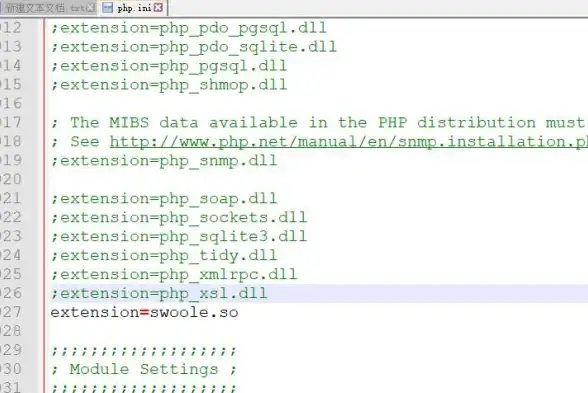Click the line ;extension=php_sockets.dll
The width and height of the screenshot is (588, 393).
click(x=179, y=218)
